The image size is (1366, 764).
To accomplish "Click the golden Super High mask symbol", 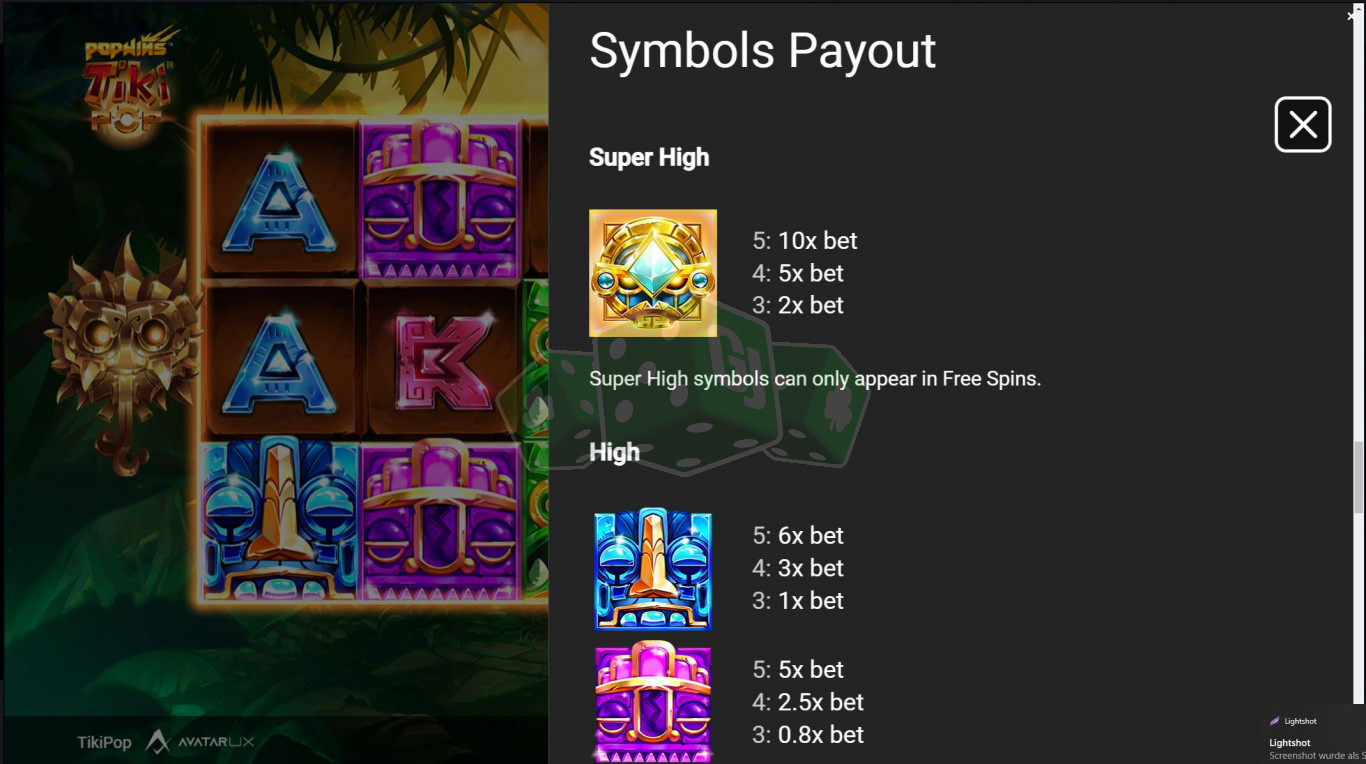I will (653, 273).
